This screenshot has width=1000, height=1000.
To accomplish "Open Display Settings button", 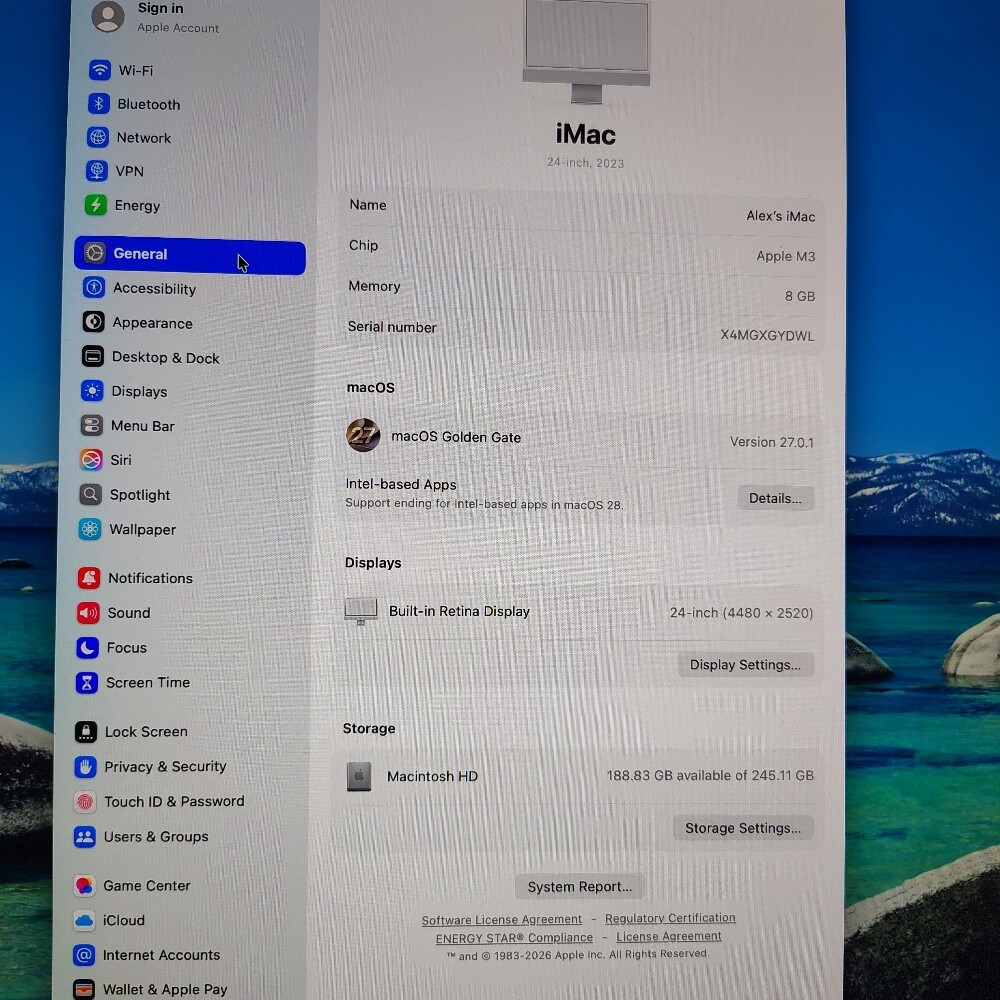I will pos(746,665).
